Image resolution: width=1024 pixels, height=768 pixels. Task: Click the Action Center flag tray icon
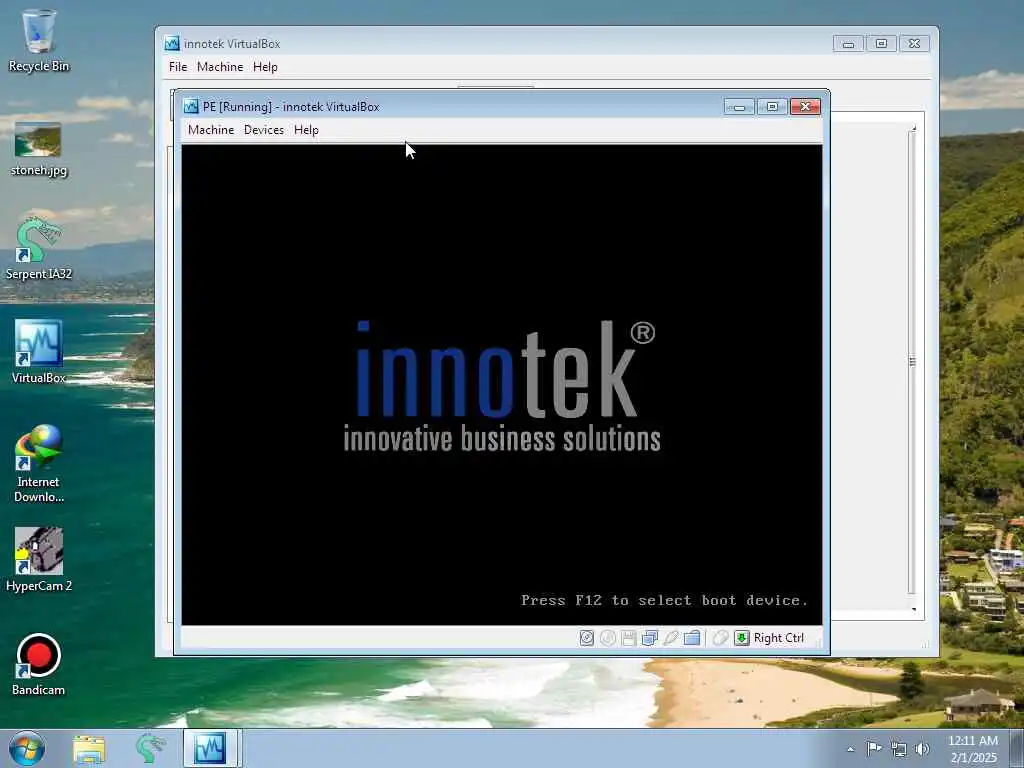(x=874, y=748)
